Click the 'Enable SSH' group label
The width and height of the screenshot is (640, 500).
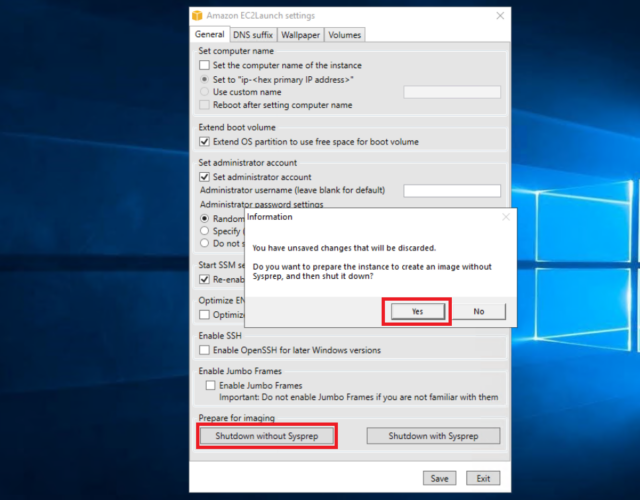220,336
